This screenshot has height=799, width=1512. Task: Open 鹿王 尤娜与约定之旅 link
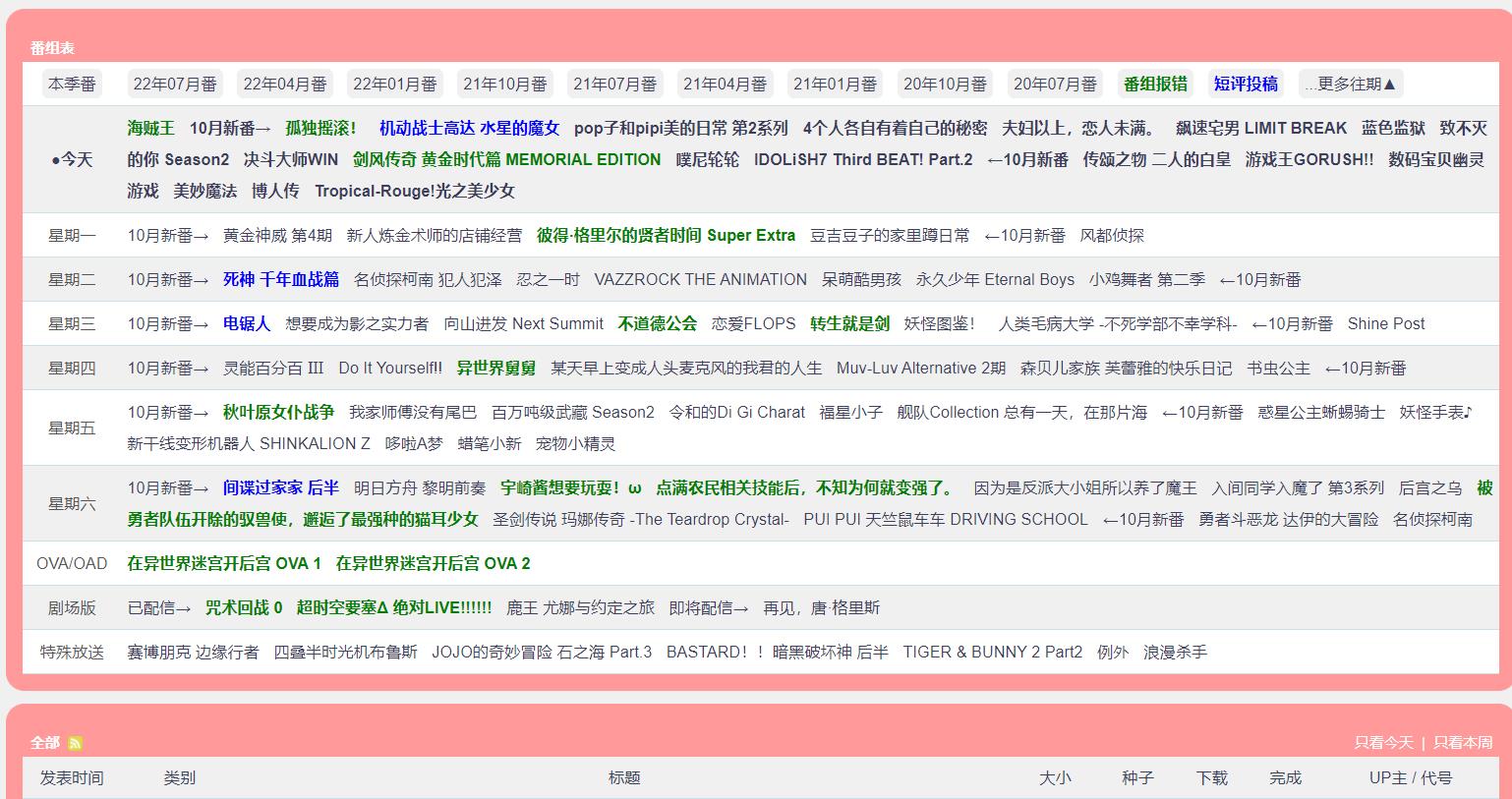pos(580,607)
